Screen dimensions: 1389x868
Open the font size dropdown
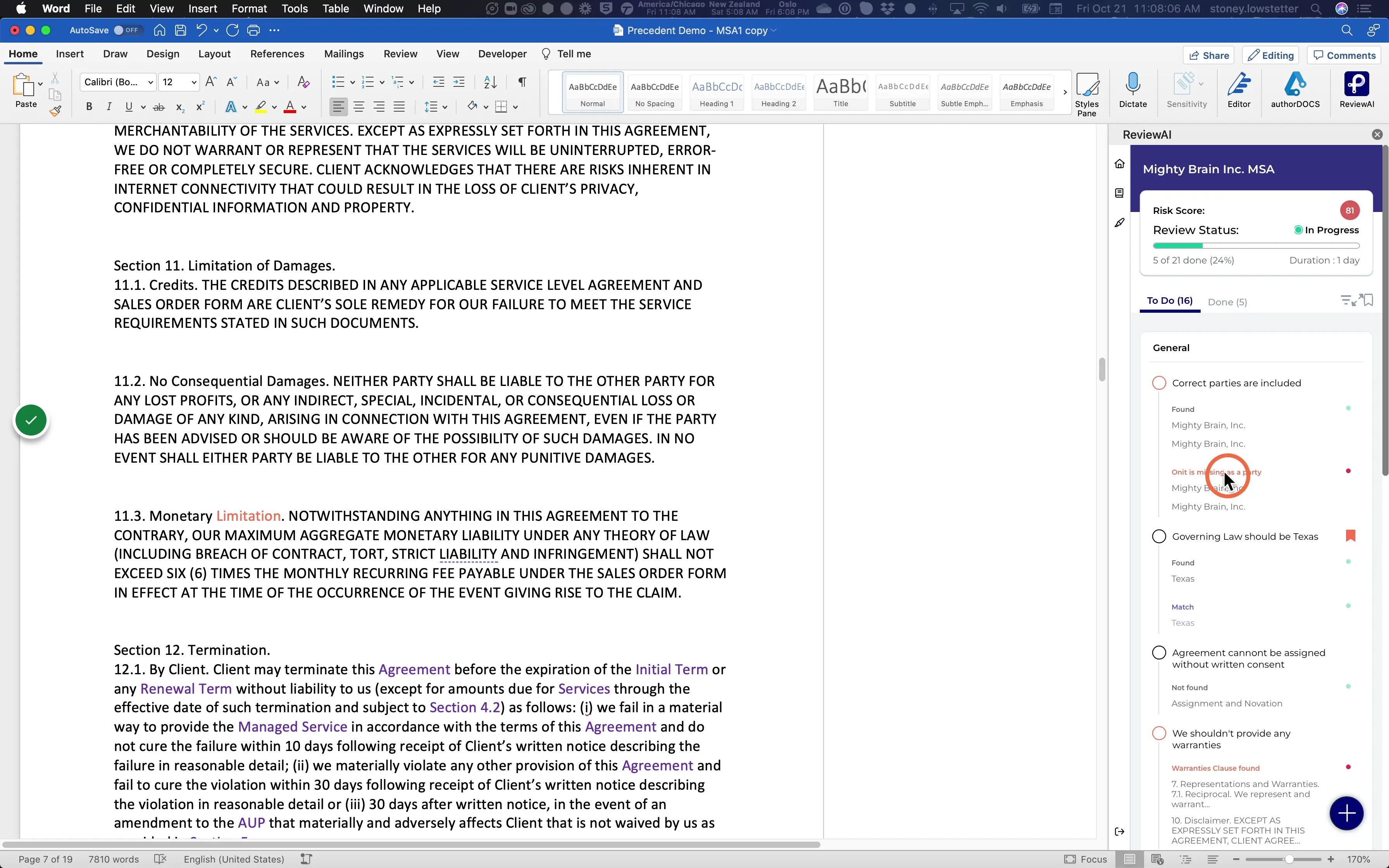(194, 82)
